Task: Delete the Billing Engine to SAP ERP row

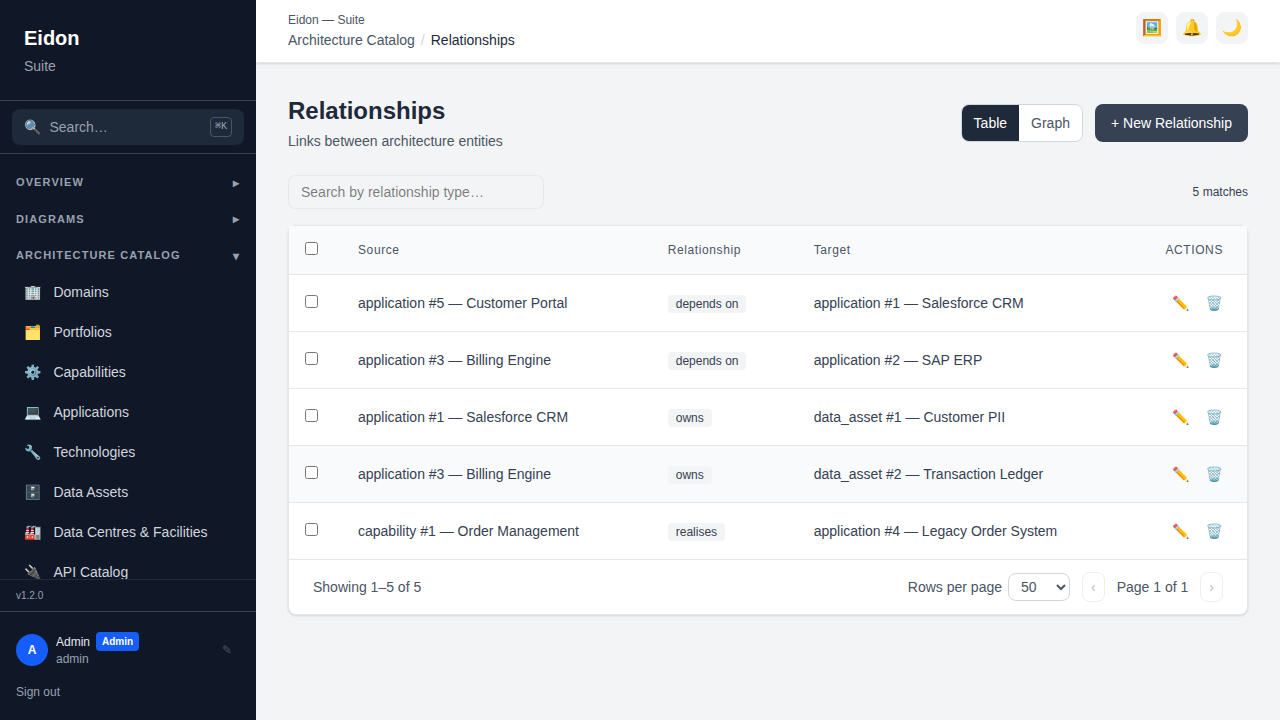Action: 1214,360
